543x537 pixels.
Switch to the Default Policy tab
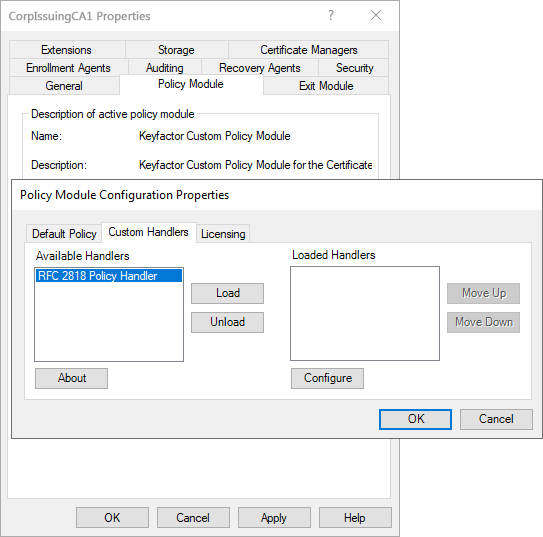click(64, 234)
